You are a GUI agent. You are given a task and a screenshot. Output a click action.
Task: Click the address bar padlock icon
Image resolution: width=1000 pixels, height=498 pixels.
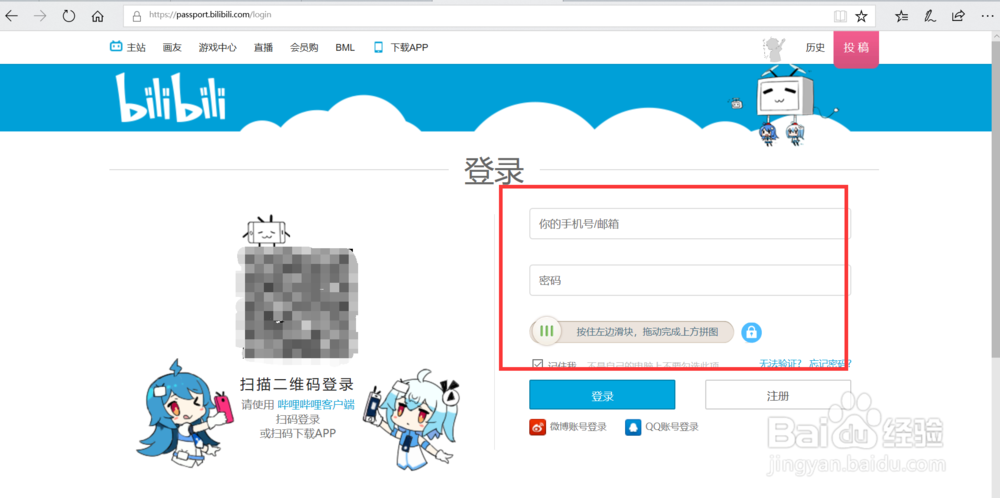[136, 17]
